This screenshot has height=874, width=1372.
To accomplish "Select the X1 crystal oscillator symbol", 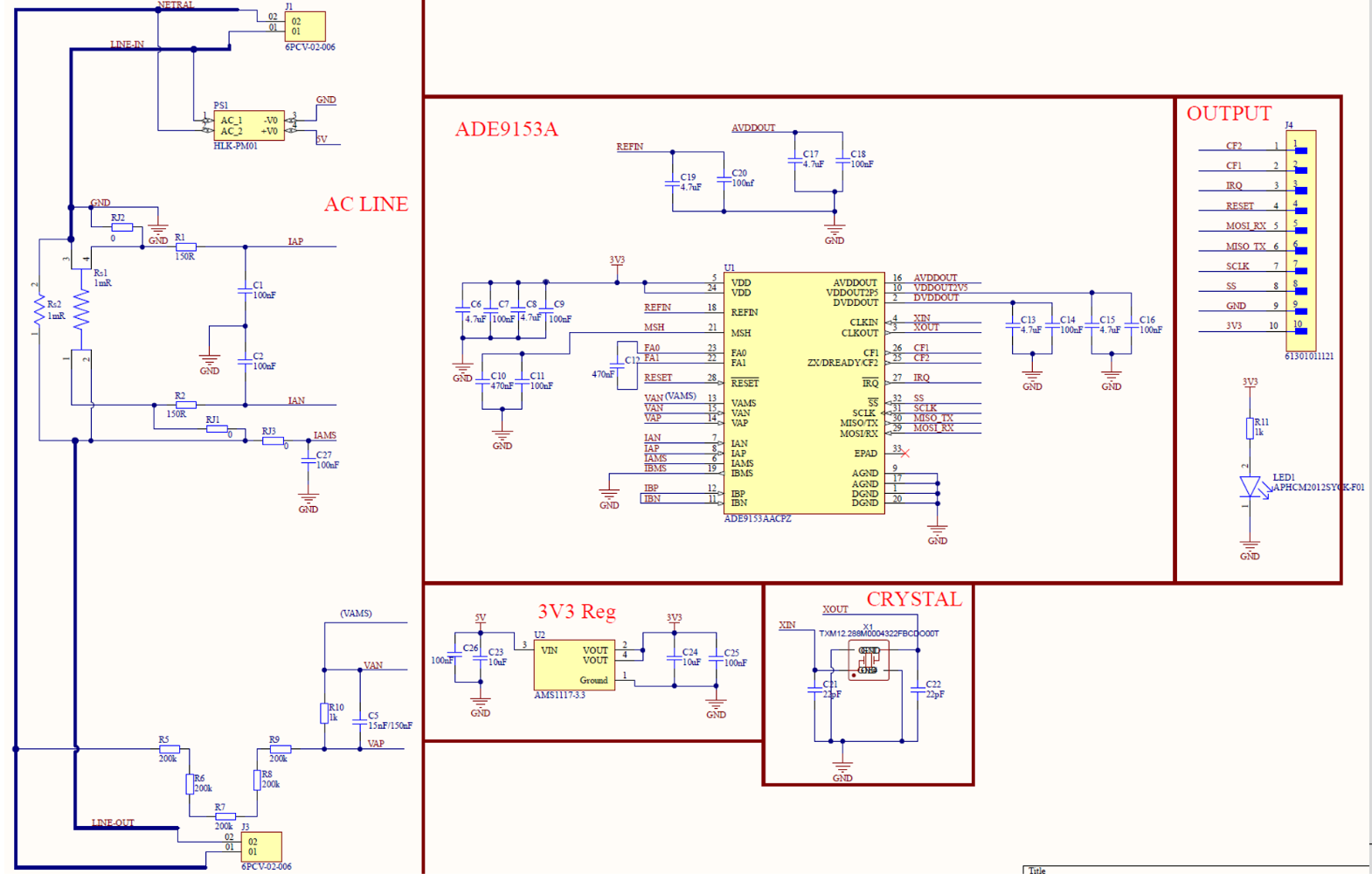I will pos(869,661).
